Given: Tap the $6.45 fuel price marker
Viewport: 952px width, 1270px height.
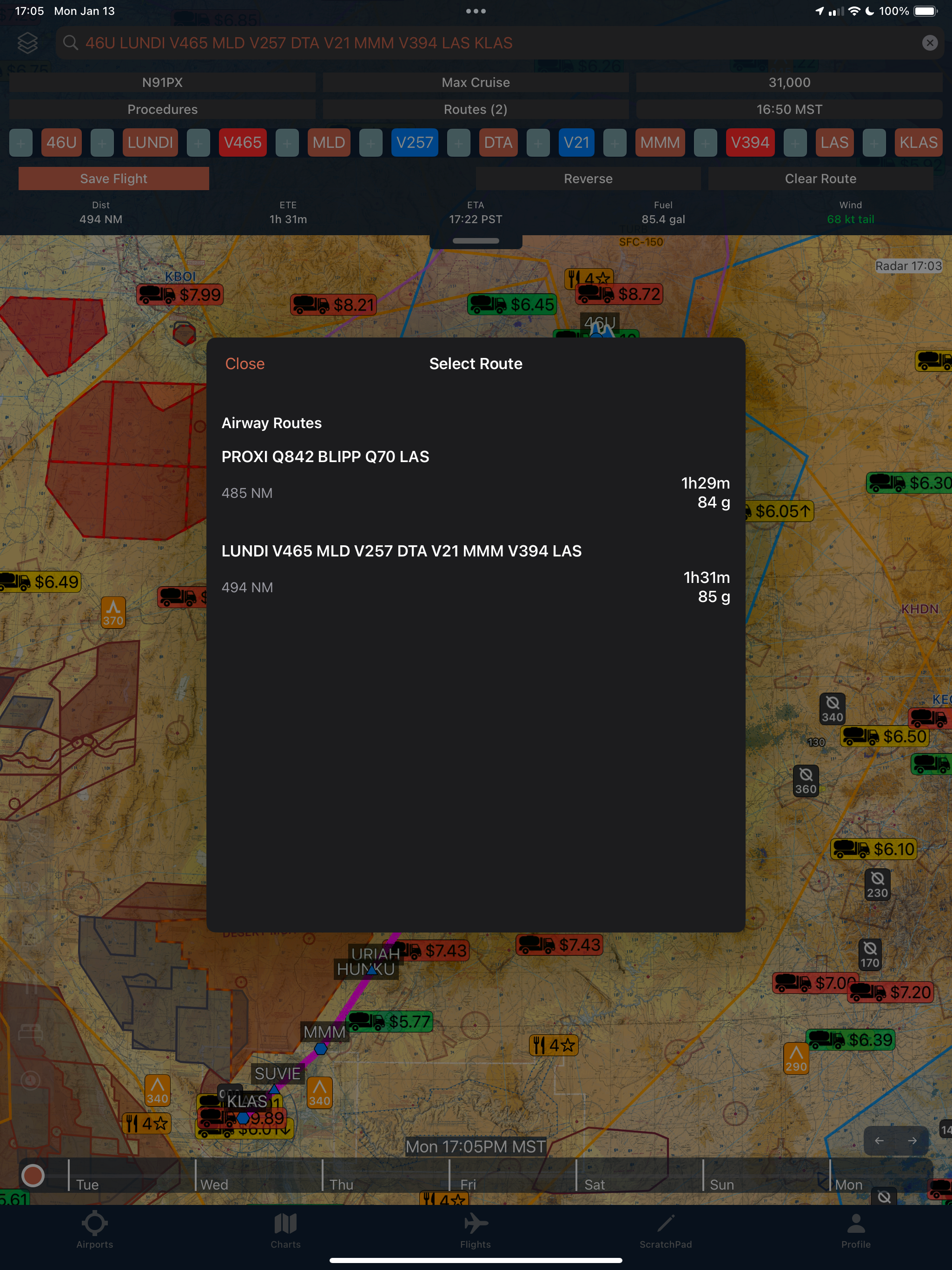Looking at the screenshot, I should click(512, 304).
